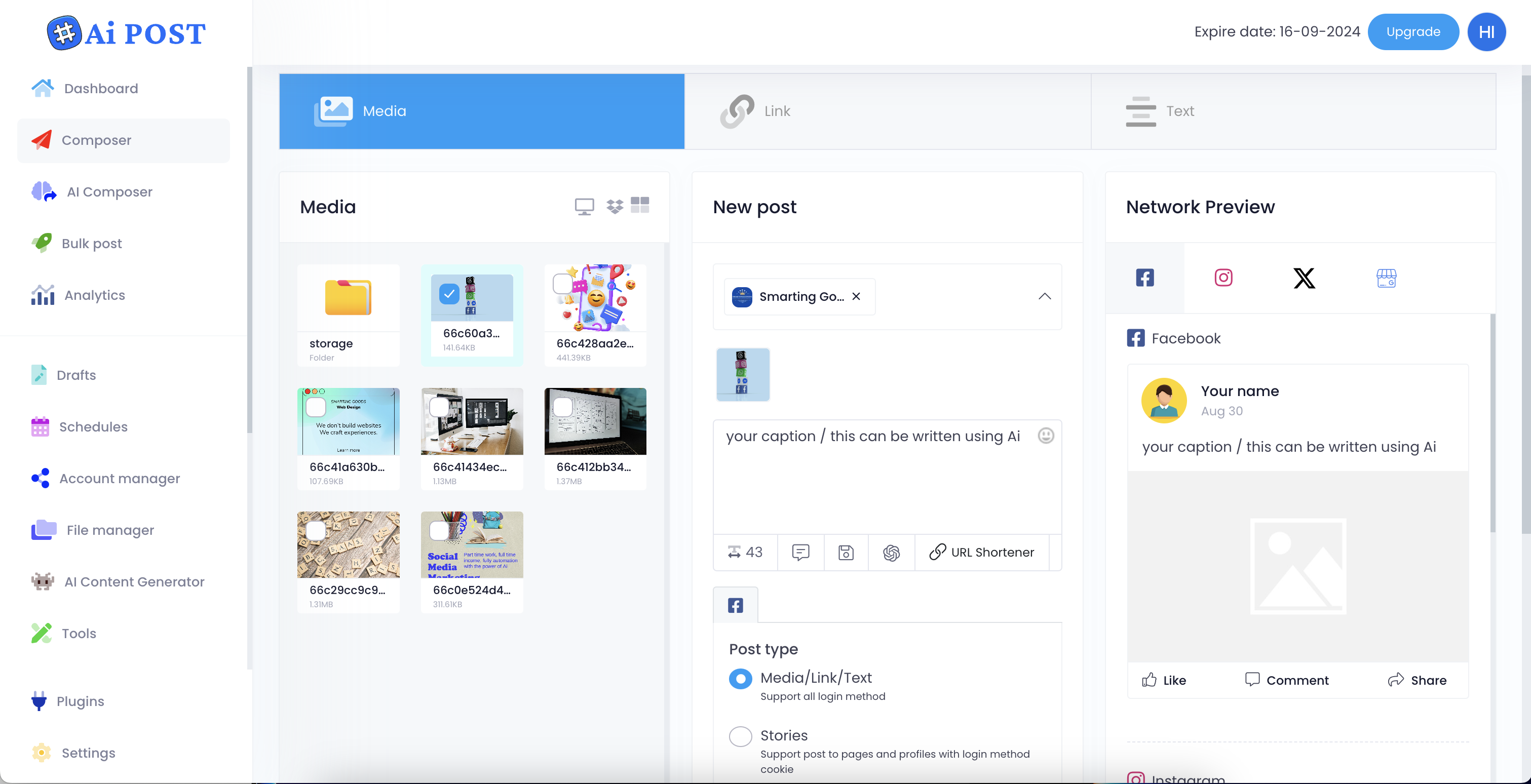Screen dimensions: 1531x784
Task: Show X (Twitter) network preview icon
Action: pyautogui.click(x=1304, y=278)
